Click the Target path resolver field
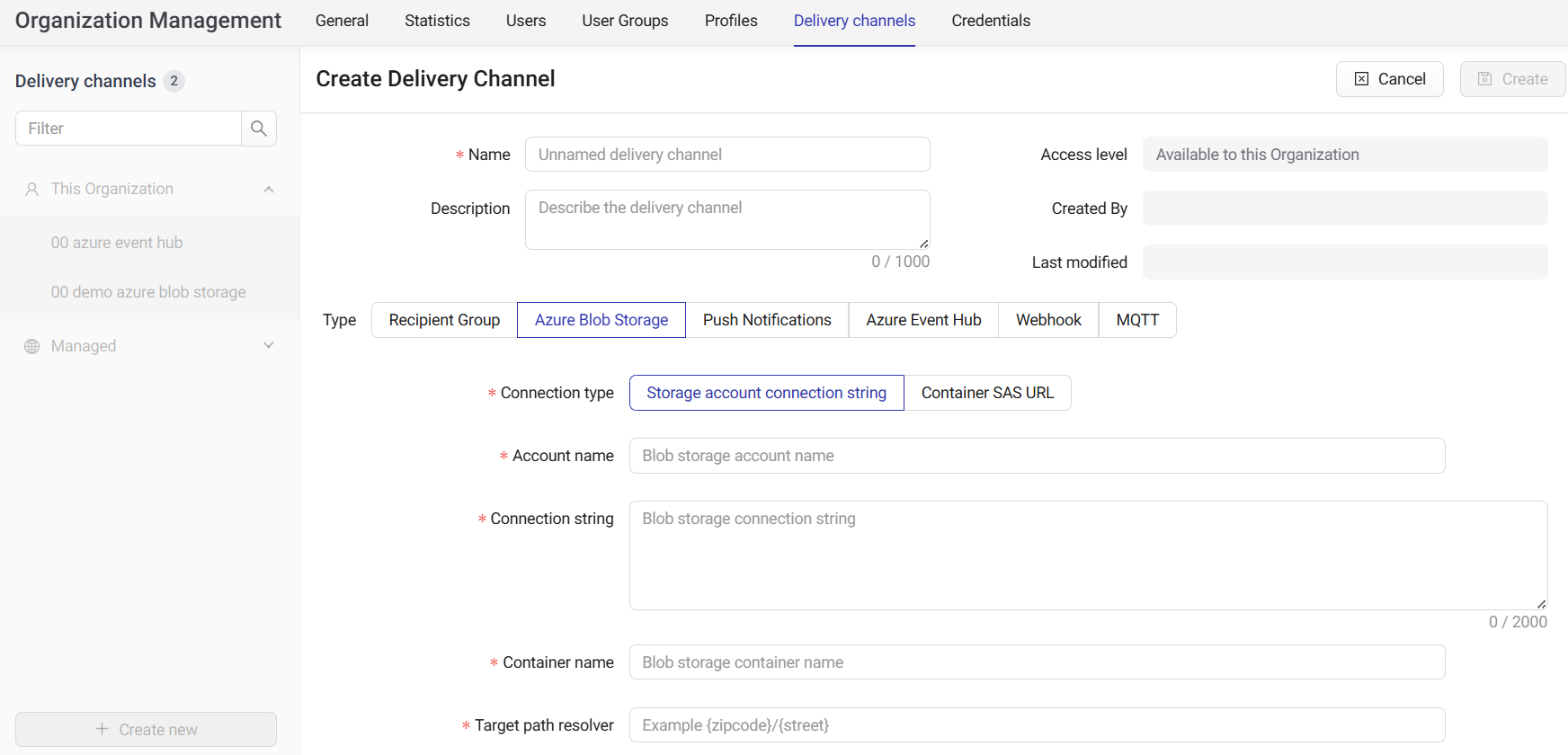 [x=1037, y=725]
